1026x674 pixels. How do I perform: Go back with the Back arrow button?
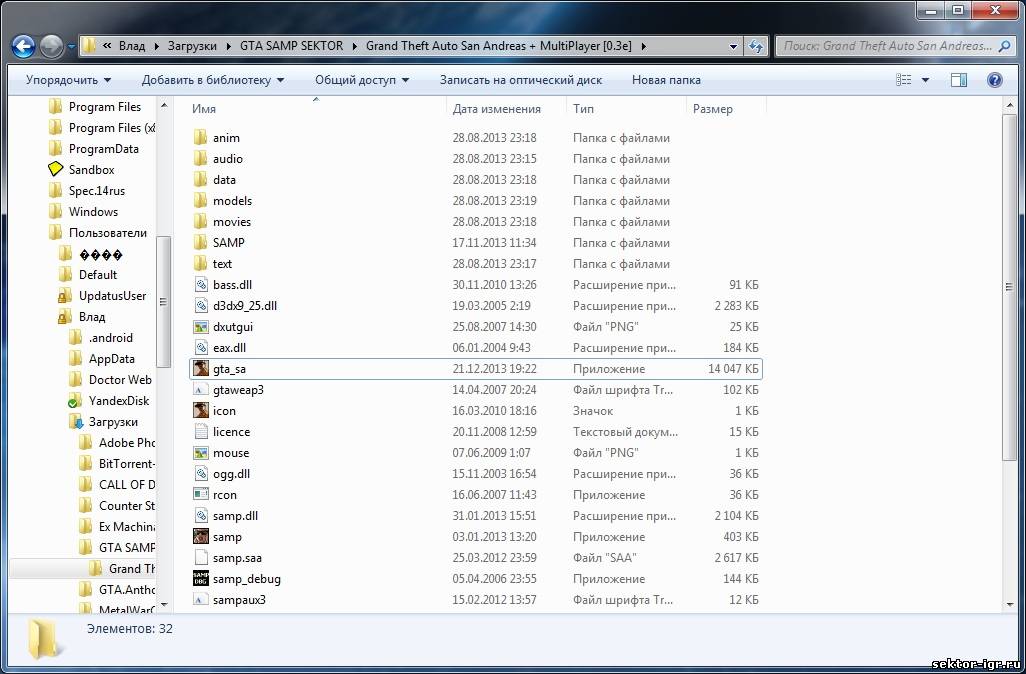point(24,46)
